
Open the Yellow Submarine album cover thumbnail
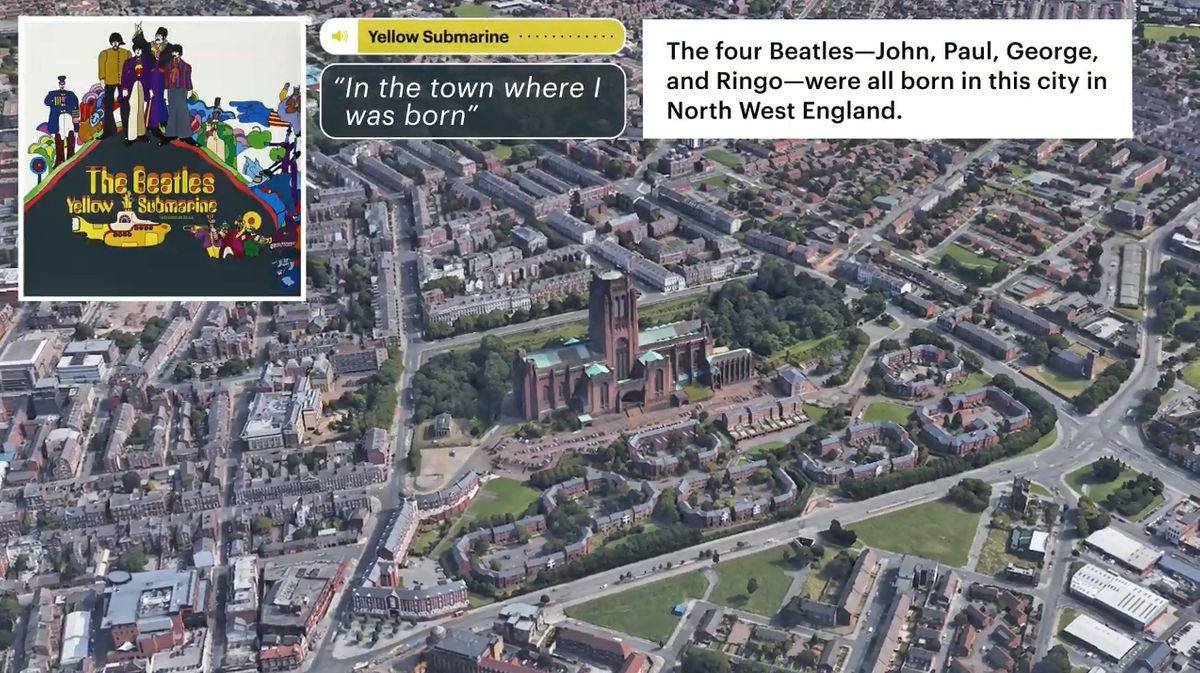click(162, 158)
